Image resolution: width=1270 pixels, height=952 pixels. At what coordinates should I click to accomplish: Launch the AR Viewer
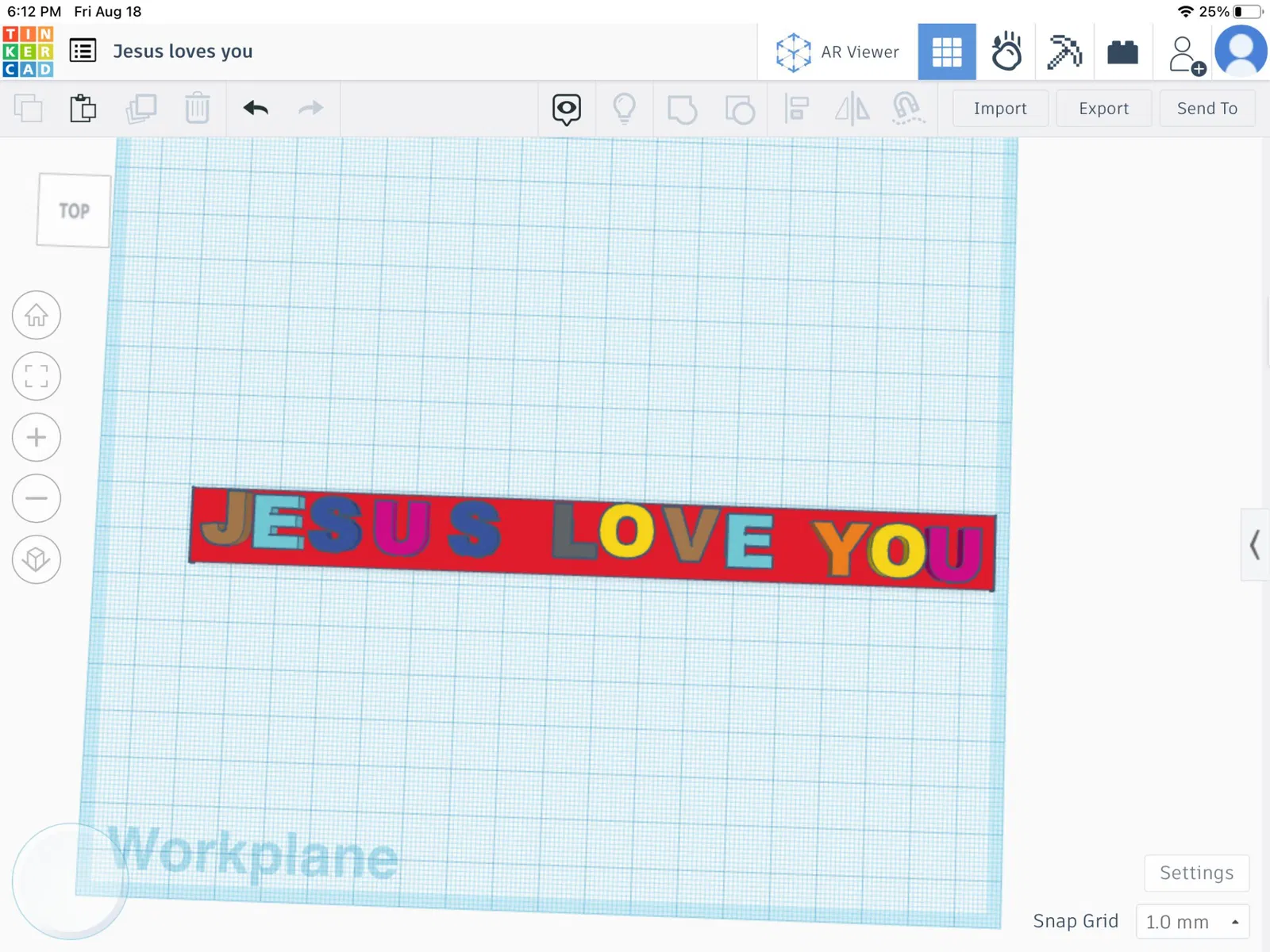tap(837, 52)
